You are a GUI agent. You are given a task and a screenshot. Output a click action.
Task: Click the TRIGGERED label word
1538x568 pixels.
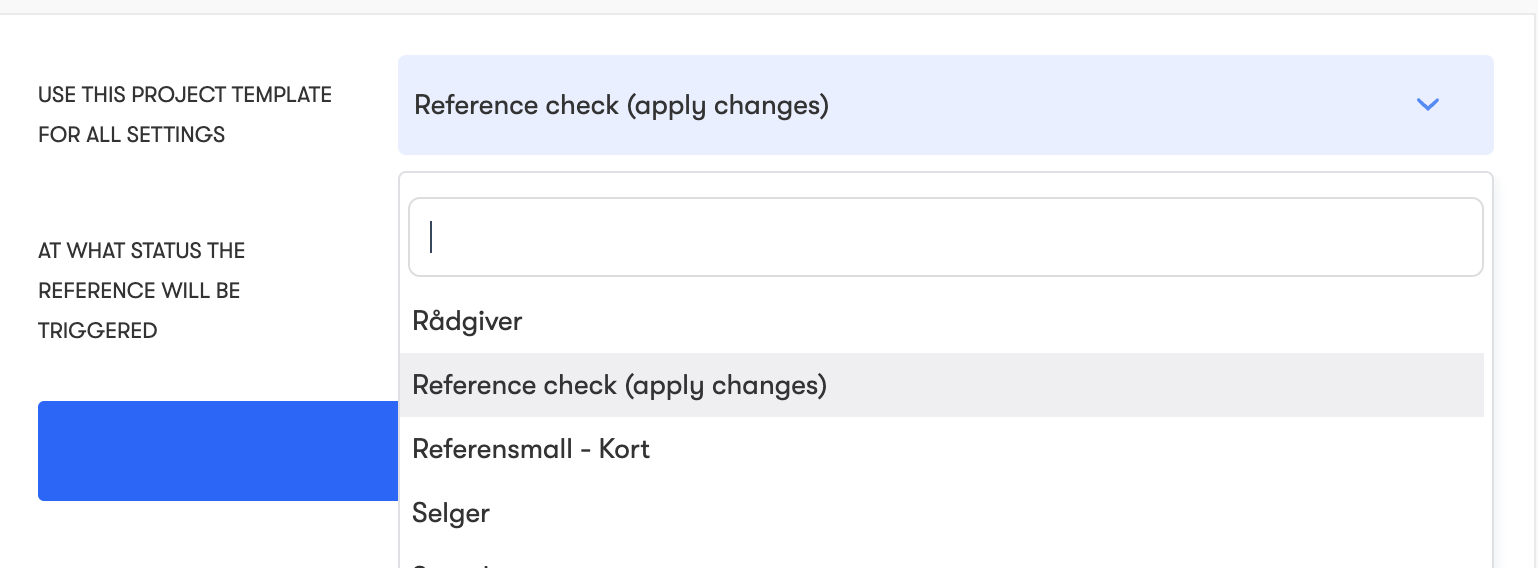[x=98, y=331]
